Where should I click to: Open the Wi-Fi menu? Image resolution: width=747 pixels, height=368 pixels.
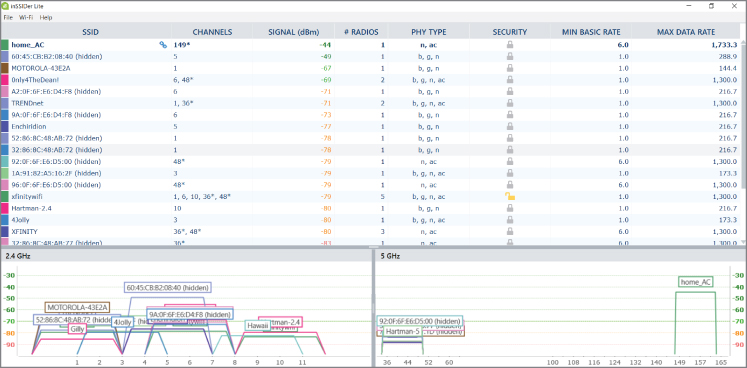pos(26,17)
